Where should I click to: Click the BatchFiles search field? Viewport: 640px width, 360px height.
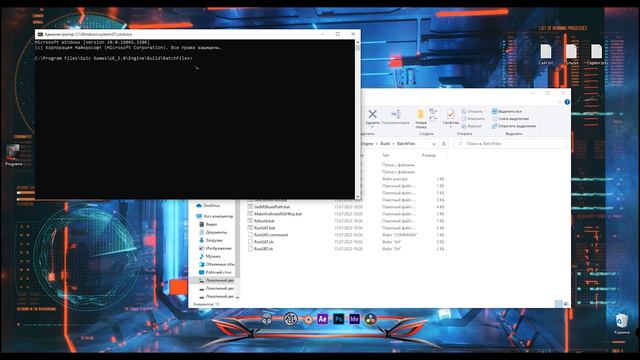pyautogui.click(x=510, y=144)
